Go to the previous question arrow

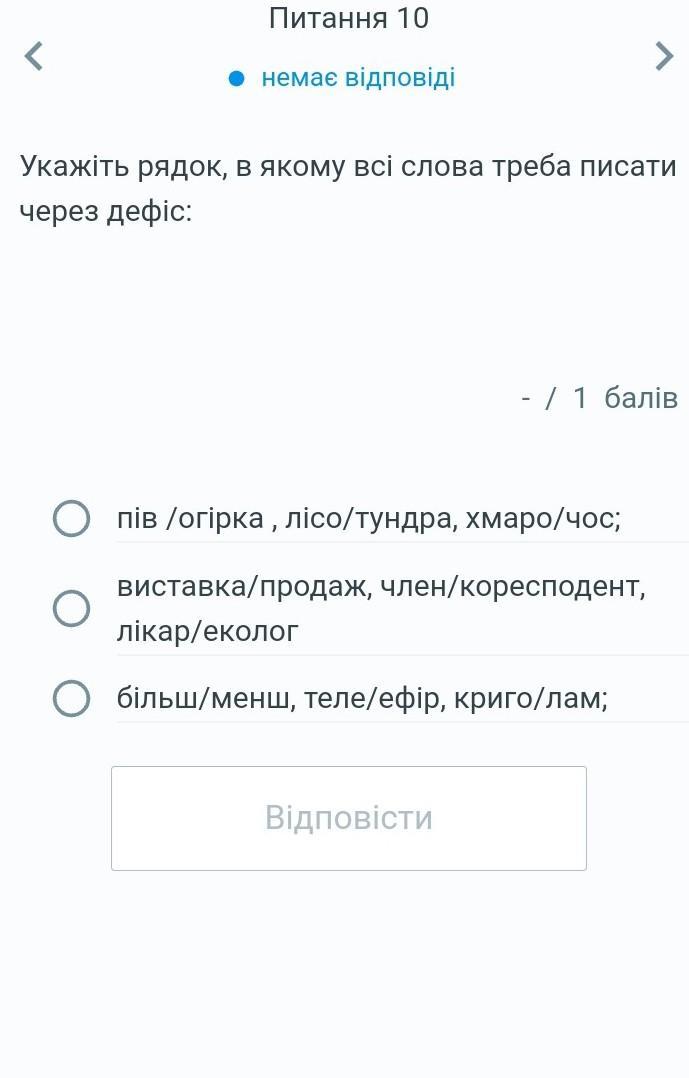(34, 56)
